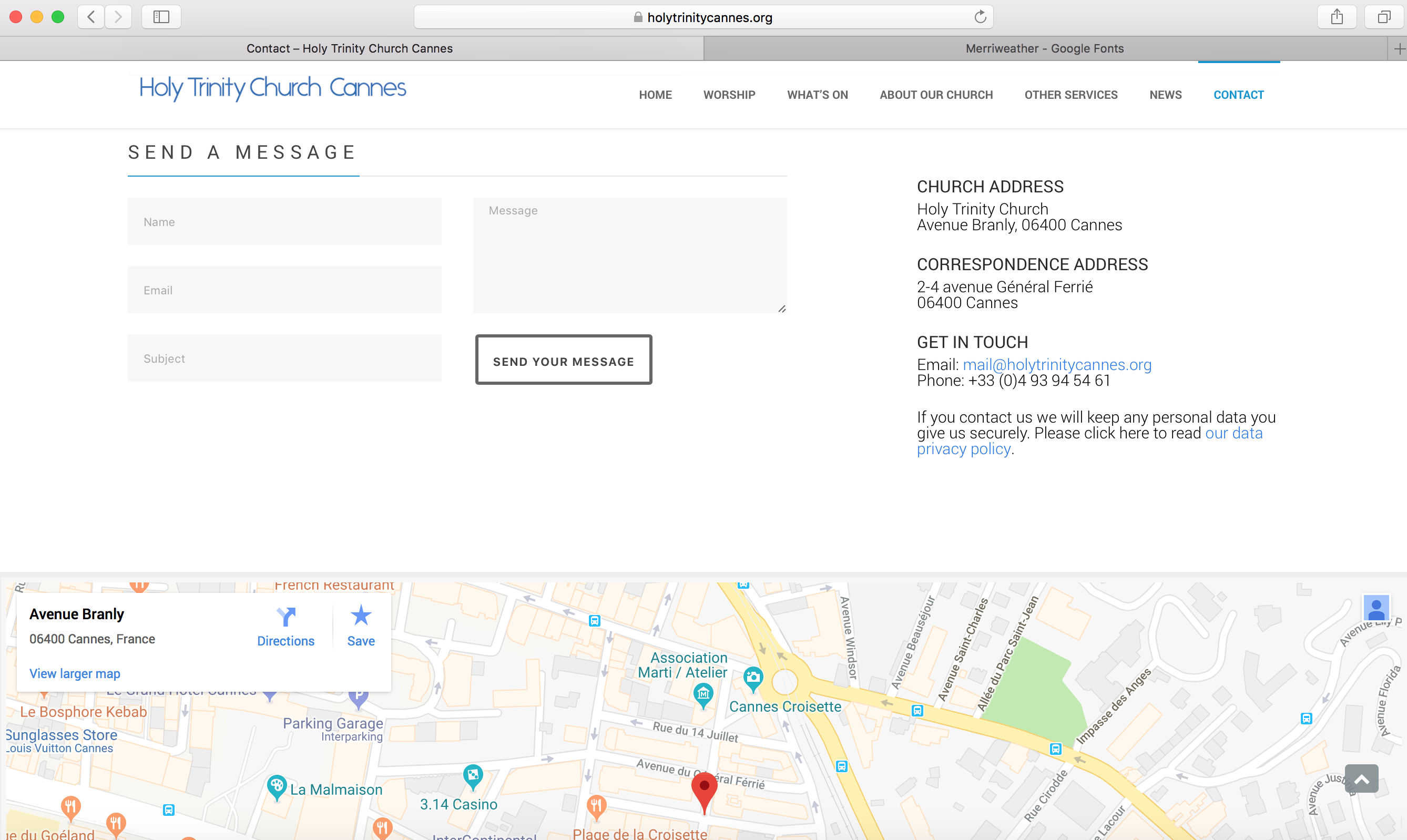Click the Send Your Message button
The width and height of the screenshot is (1407, 840).
coord(563,361)
